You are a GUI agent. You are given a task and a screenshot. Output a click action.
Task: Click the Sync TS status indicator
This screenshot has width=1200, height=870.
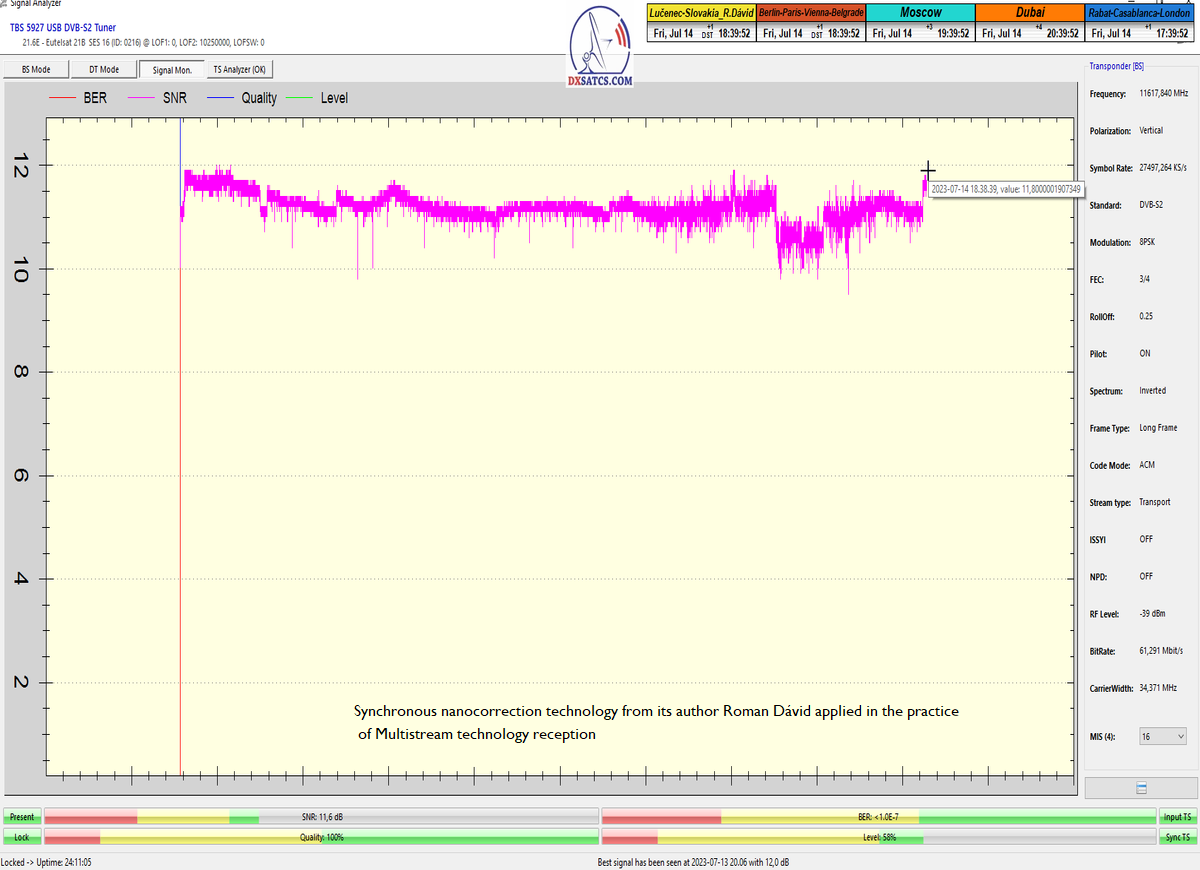1177,837
